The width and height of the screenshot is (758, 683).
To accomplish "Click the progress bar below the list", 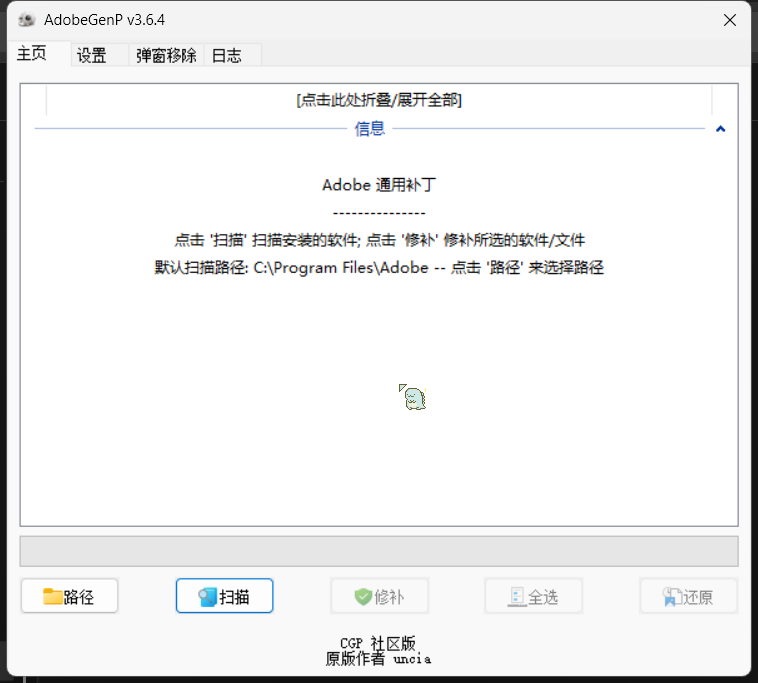I will [x=379, y=551].
